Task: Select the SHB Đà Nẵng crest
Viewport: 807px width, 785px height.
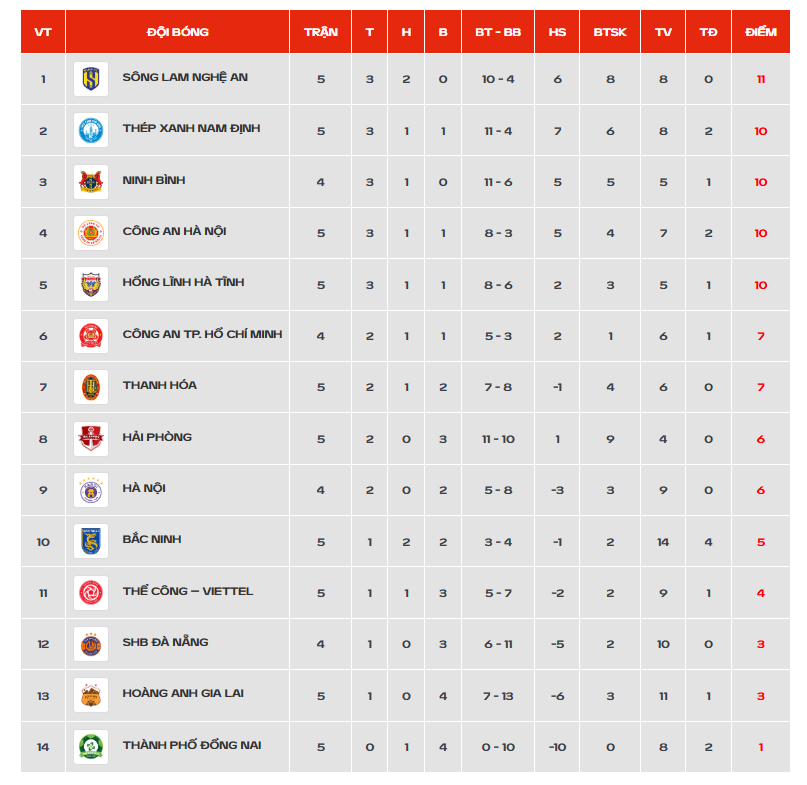Action: [x=91, y=644]
